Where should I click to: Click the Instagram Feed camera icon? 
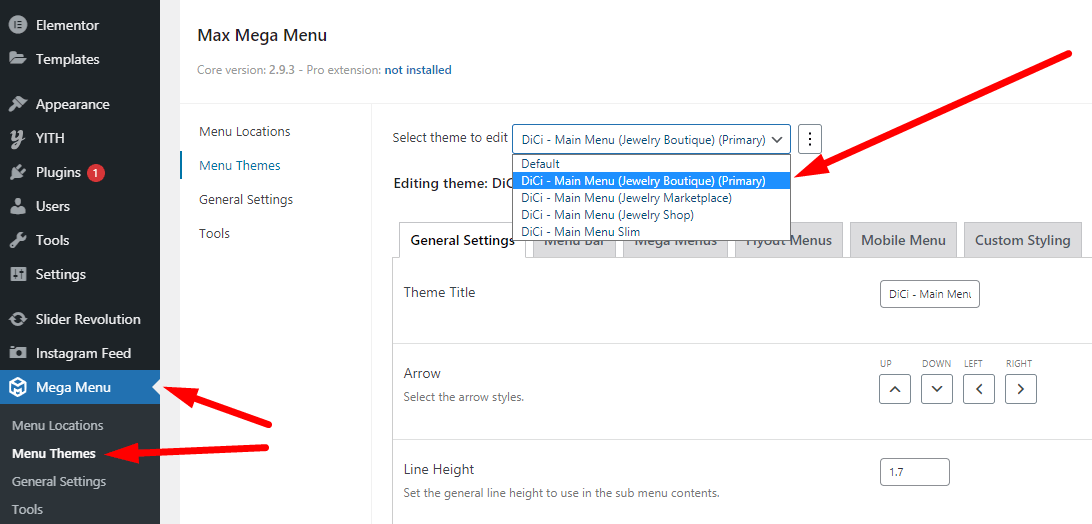[x=17, y=353]
